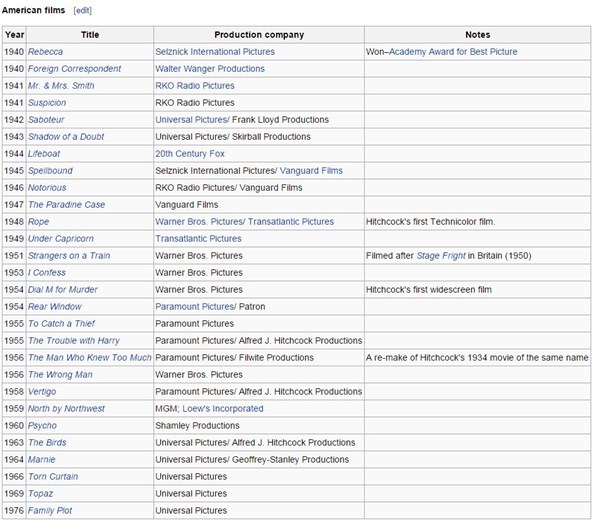Follow the Paramount Pictures link in Rear Window row

click(196, 306)
